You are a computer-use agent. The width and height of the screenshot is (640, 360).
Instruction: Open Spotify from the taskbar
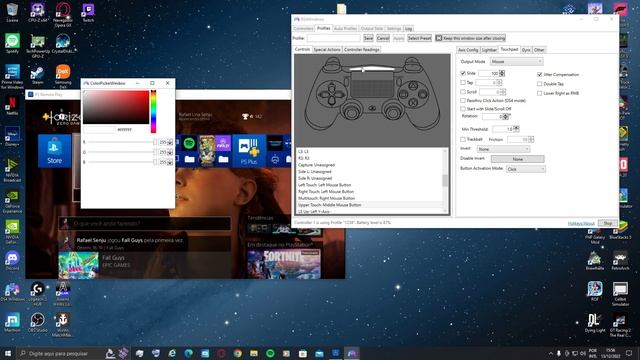click(x=270, y=353)
